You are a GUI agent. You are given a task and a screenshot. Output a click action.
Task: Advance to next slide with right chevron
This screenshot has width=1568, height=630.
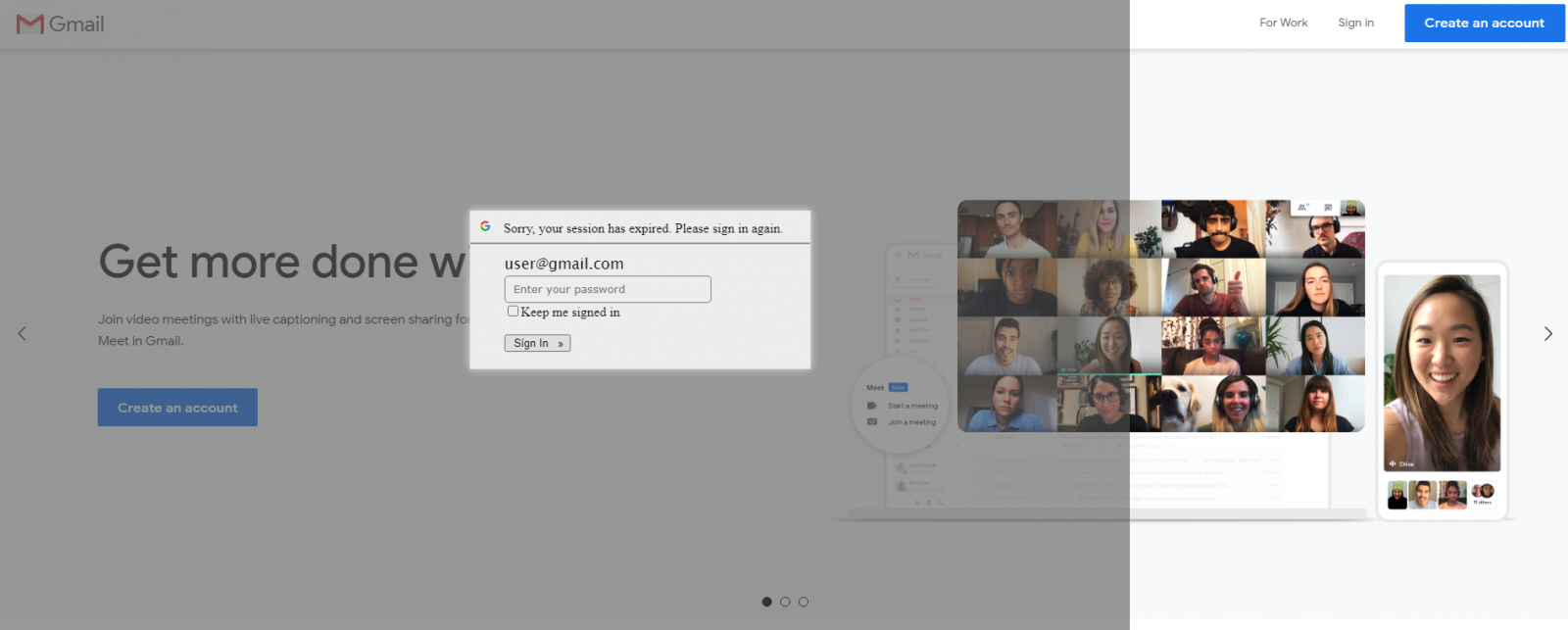(x=1547, y=334)
